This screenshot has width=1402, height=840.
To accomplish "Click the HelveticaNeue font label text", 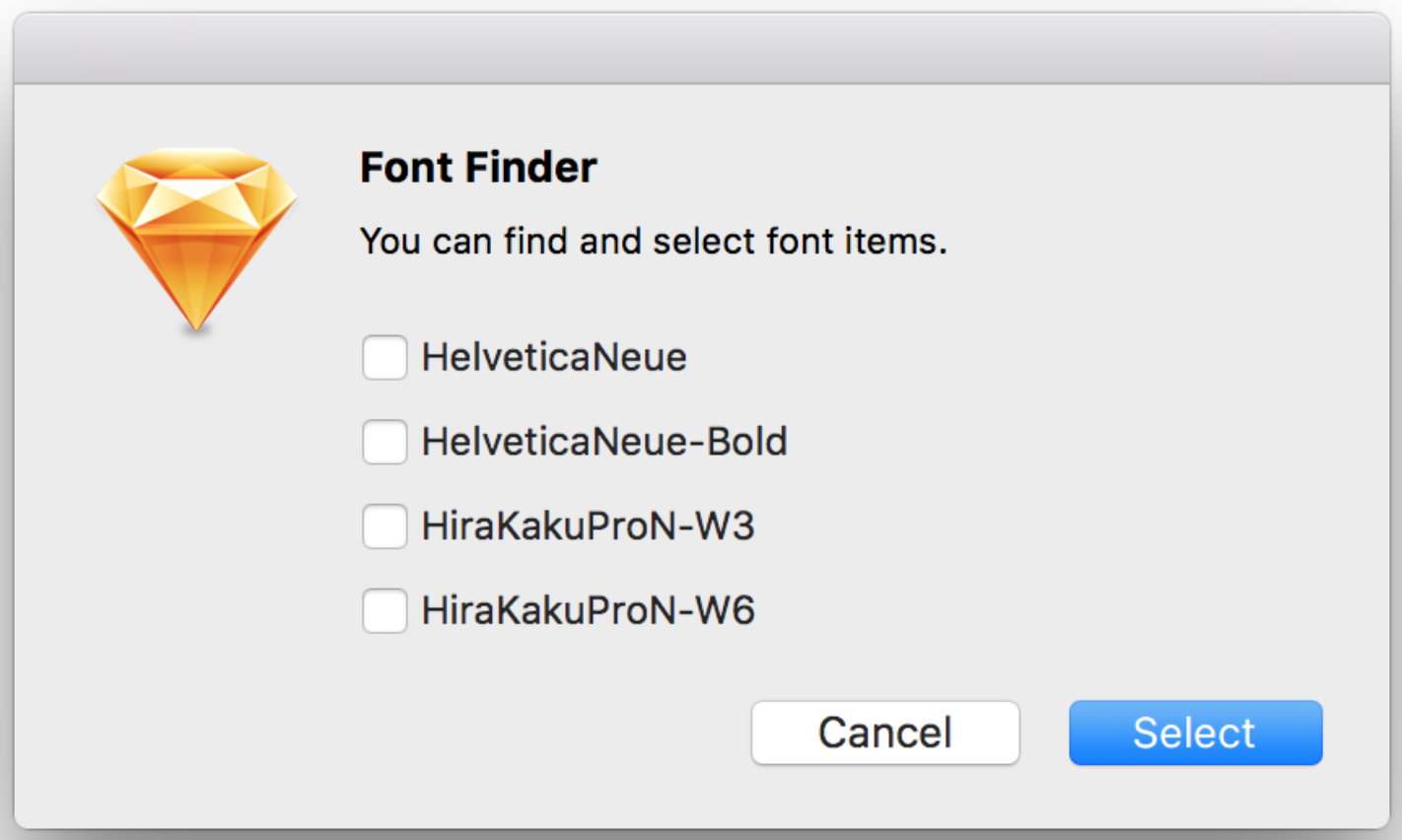I will (552, 357).
